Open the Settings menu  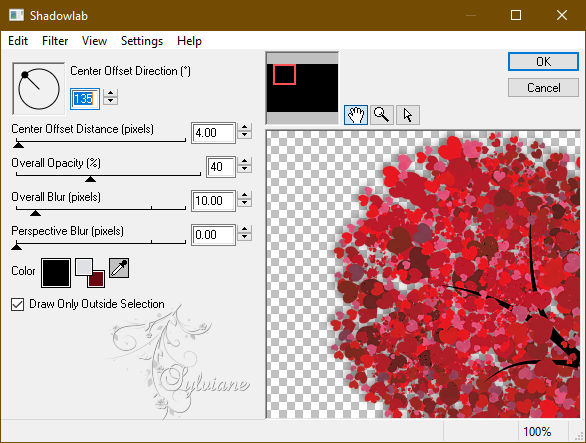click(142, 41)
